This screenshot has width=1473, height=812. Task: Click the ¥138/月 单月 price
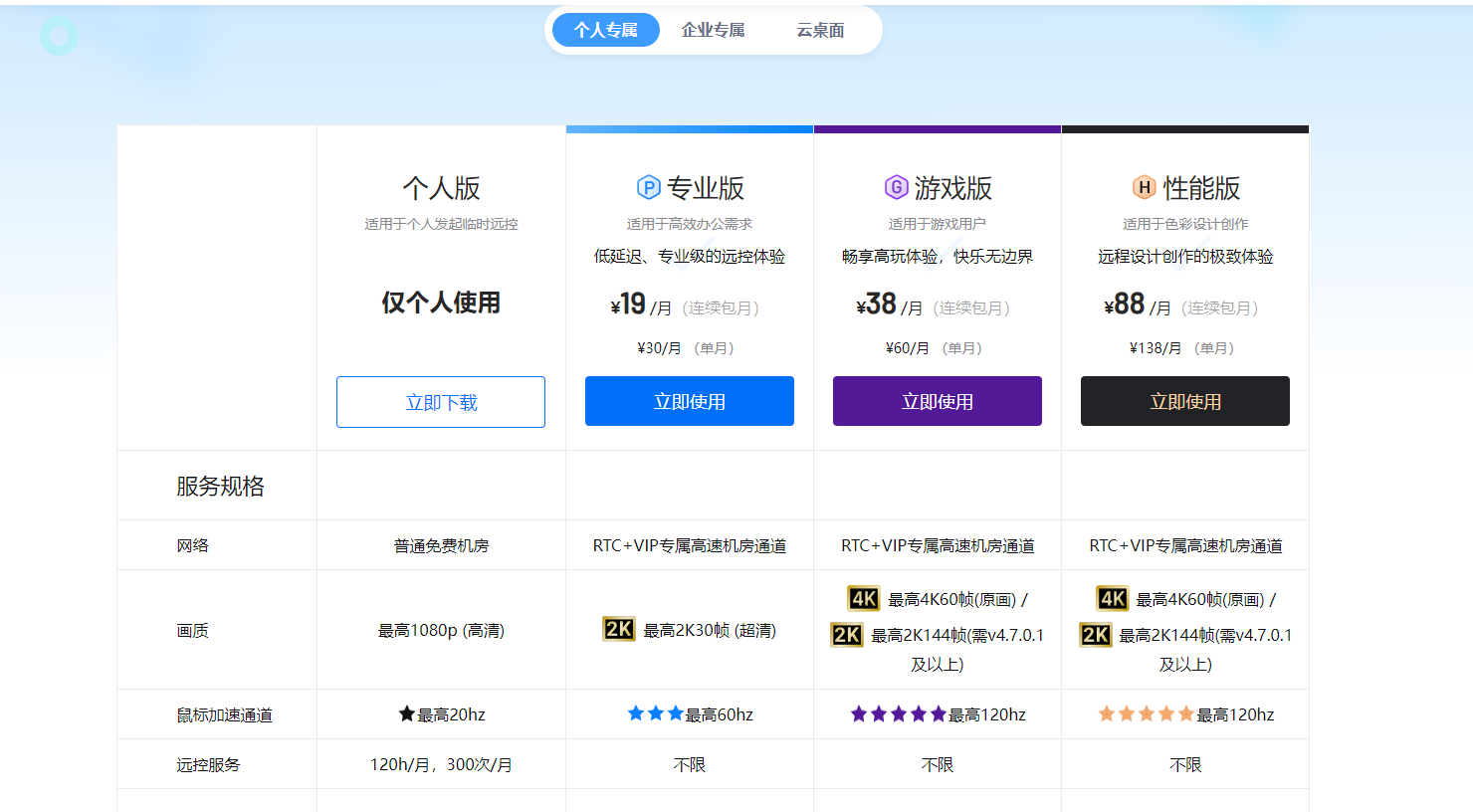(x=1184, y=348)
